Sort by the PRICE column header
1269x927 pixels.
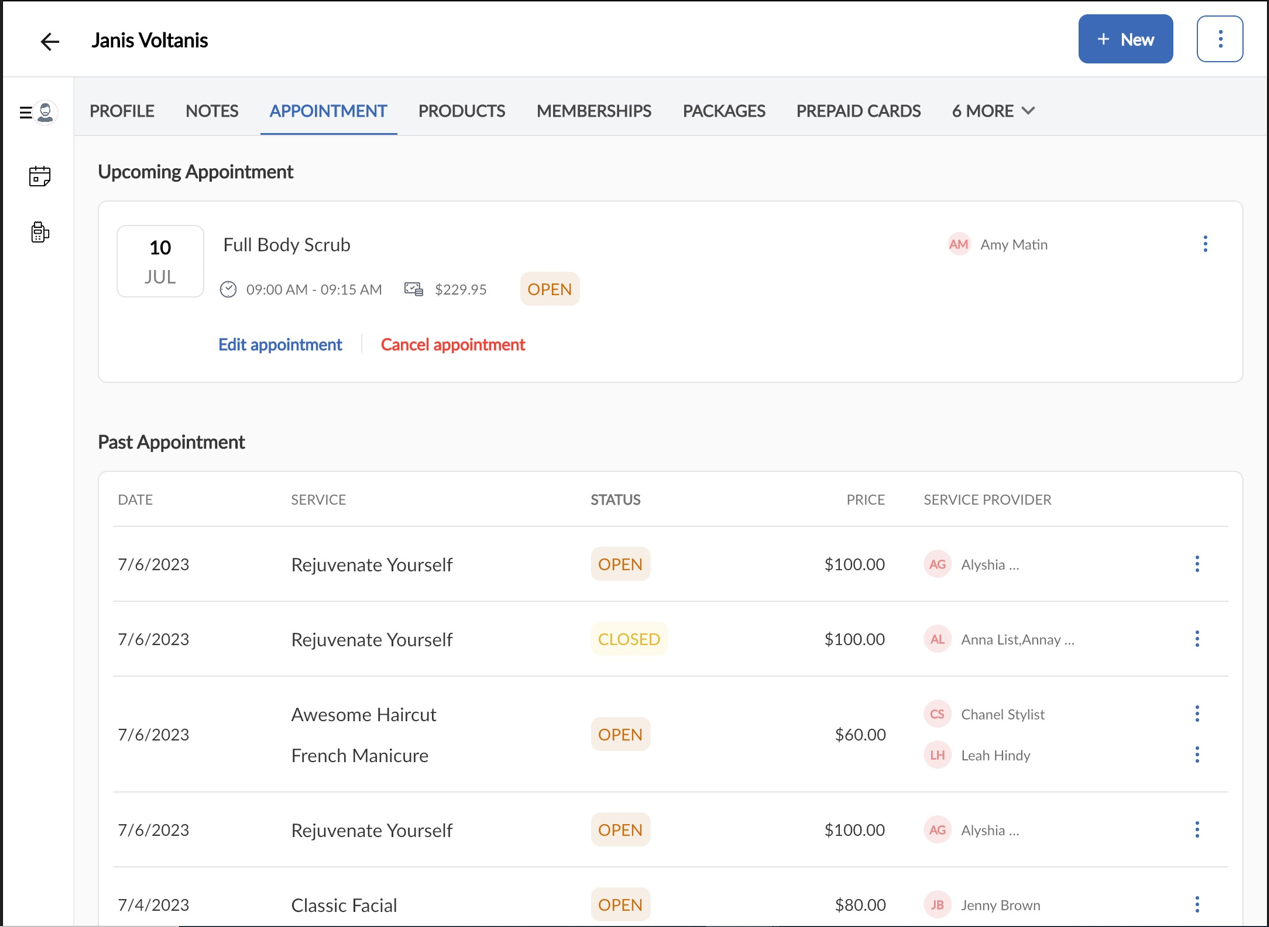point(865,499)
